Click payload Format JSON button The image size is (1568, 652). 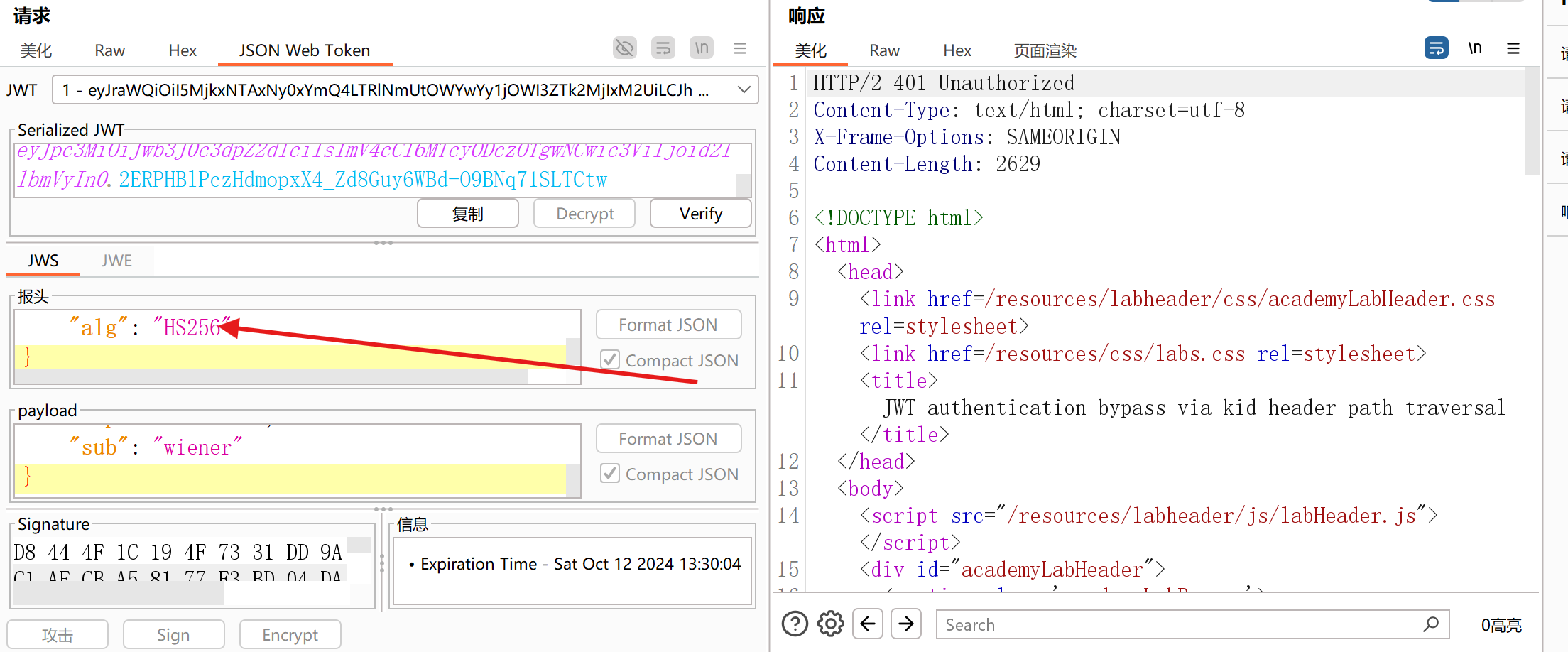click(668, 438)
